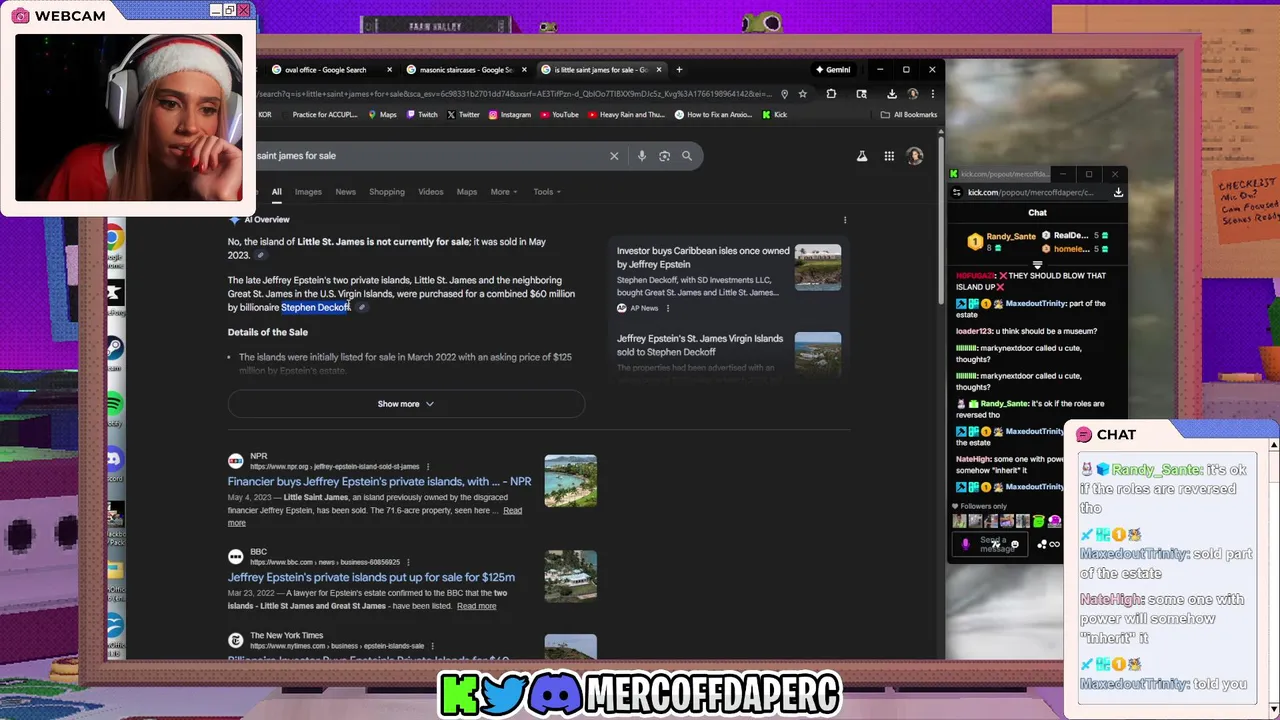Close the oval office tab
1280x720 pixels.
(x=390, y=70)
